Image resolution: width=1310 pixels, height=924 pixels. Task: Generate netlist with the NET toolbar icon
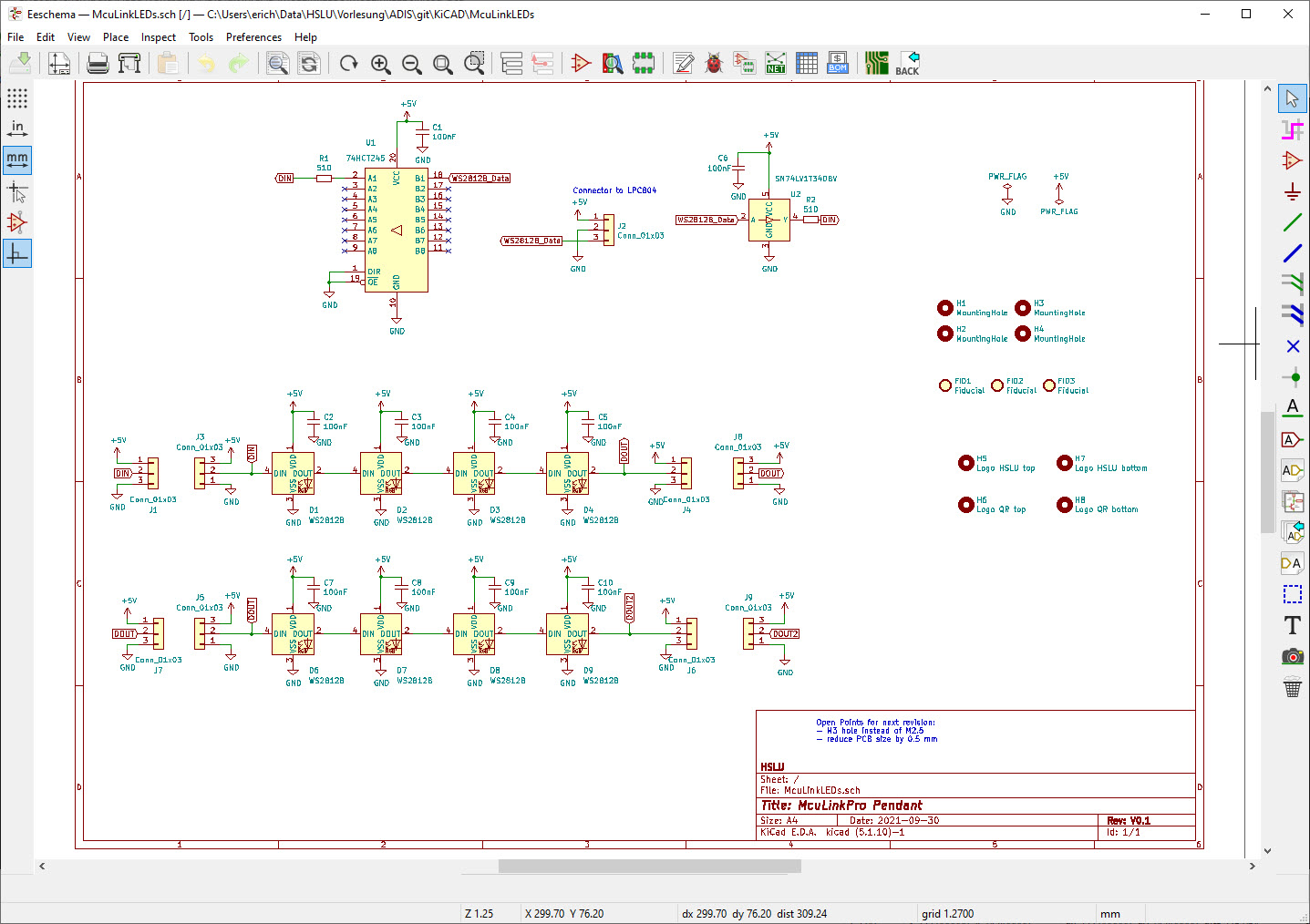(x=776, y=63)
